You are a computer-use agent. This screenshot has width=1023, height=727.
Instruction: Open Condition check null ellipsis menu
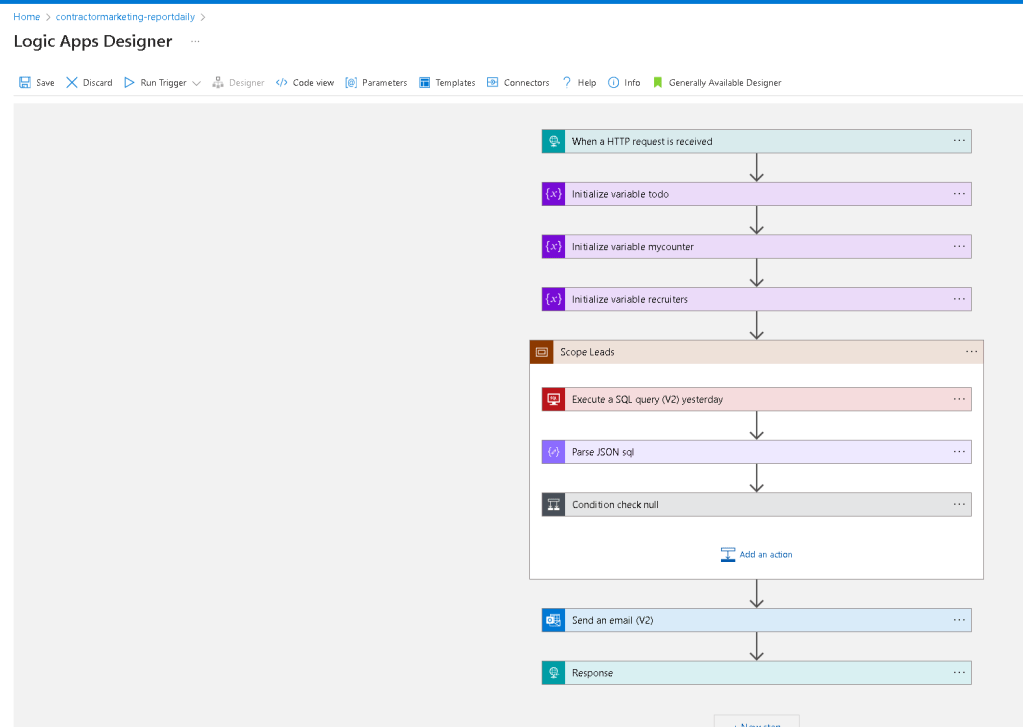pyautogui.click(x=959, y=504)
